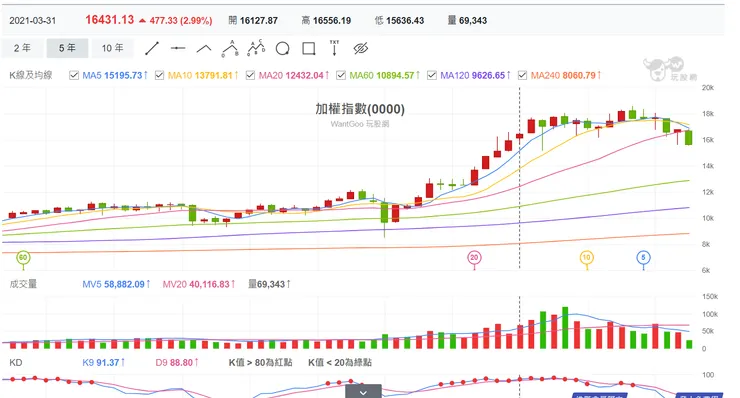Screen dimensions: 740x398
Task: Click the 20k price axis label
Action: (707, 88)
